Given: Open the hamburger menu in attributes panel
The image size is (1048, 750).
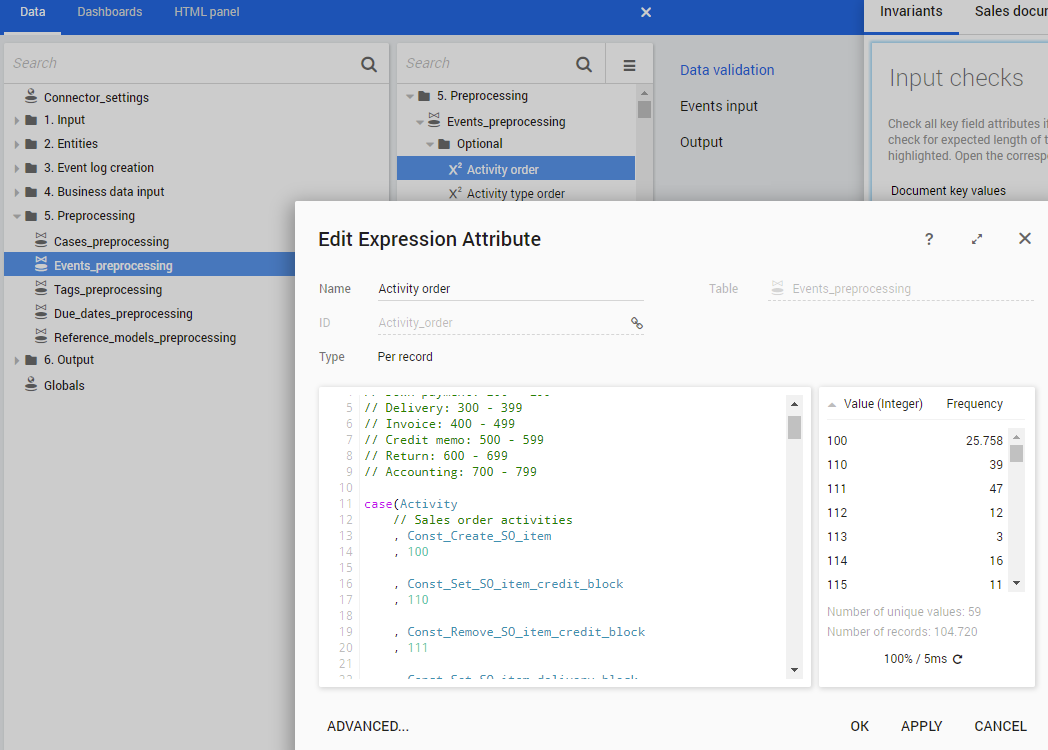Looking at the screenshot, I should click(x=629, y=65).
